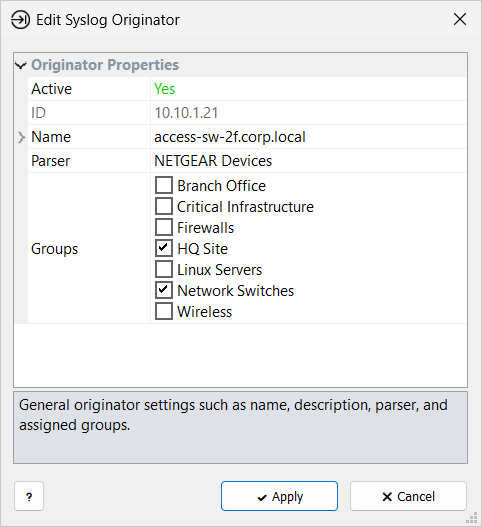This screenshot has width=482, height=527.
Task: Click the general originator settings description
Action: pos(233,415)
